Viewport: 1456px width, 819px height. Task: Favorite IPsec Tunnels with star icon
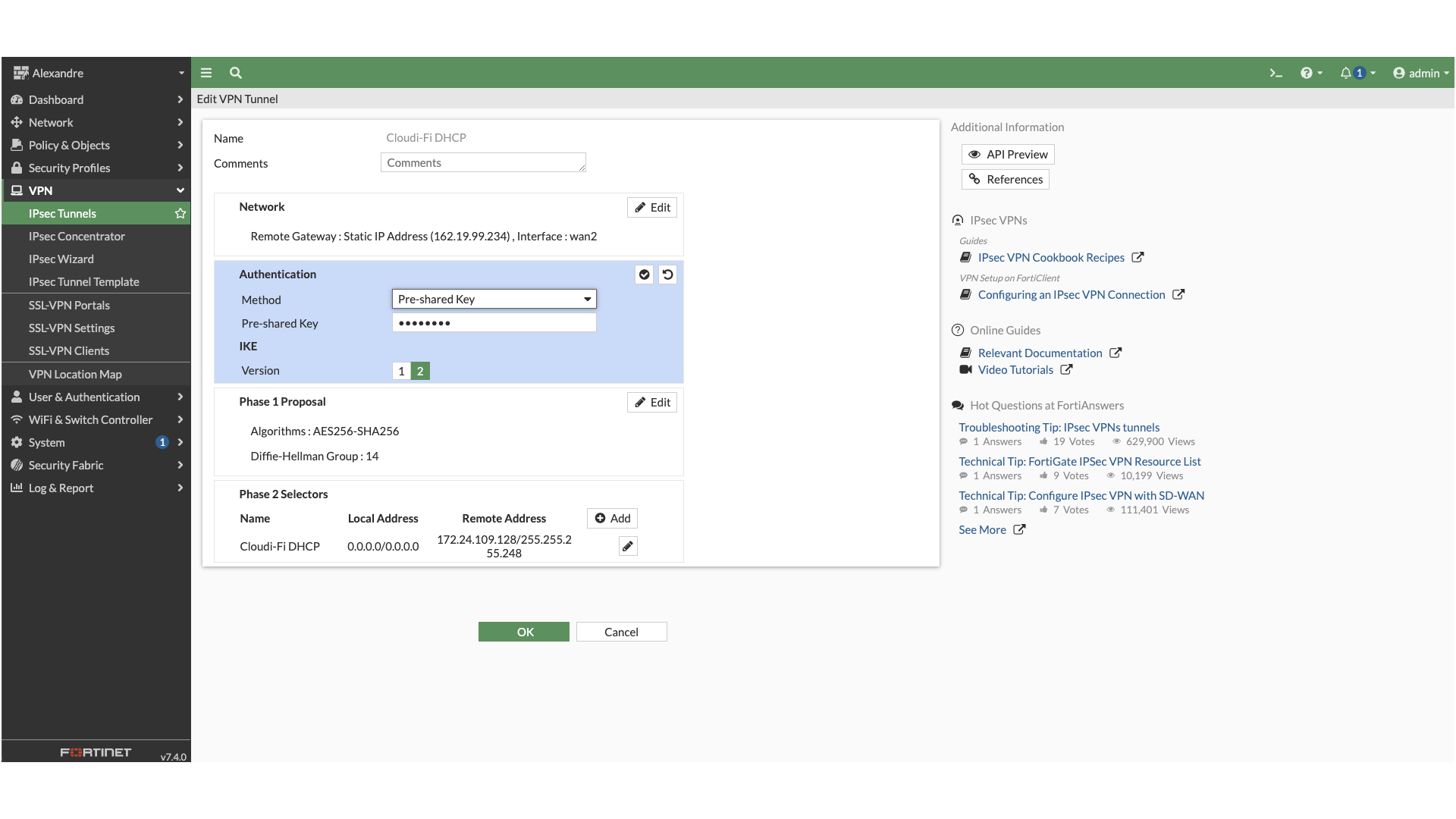coord(180,214)
